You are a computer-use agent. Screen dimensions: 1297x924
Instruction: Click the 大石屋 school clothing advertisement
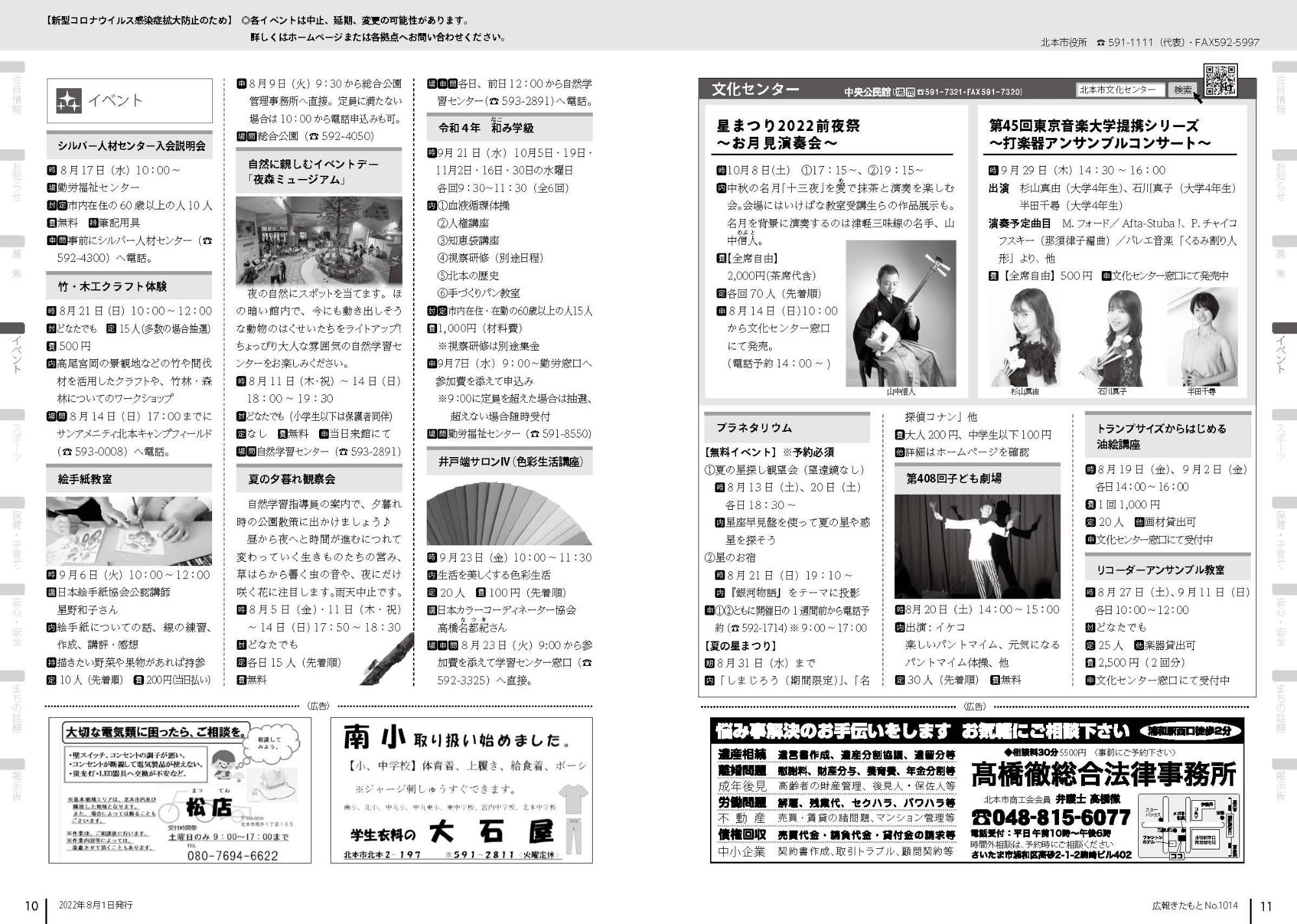click(x=461, y=790)
